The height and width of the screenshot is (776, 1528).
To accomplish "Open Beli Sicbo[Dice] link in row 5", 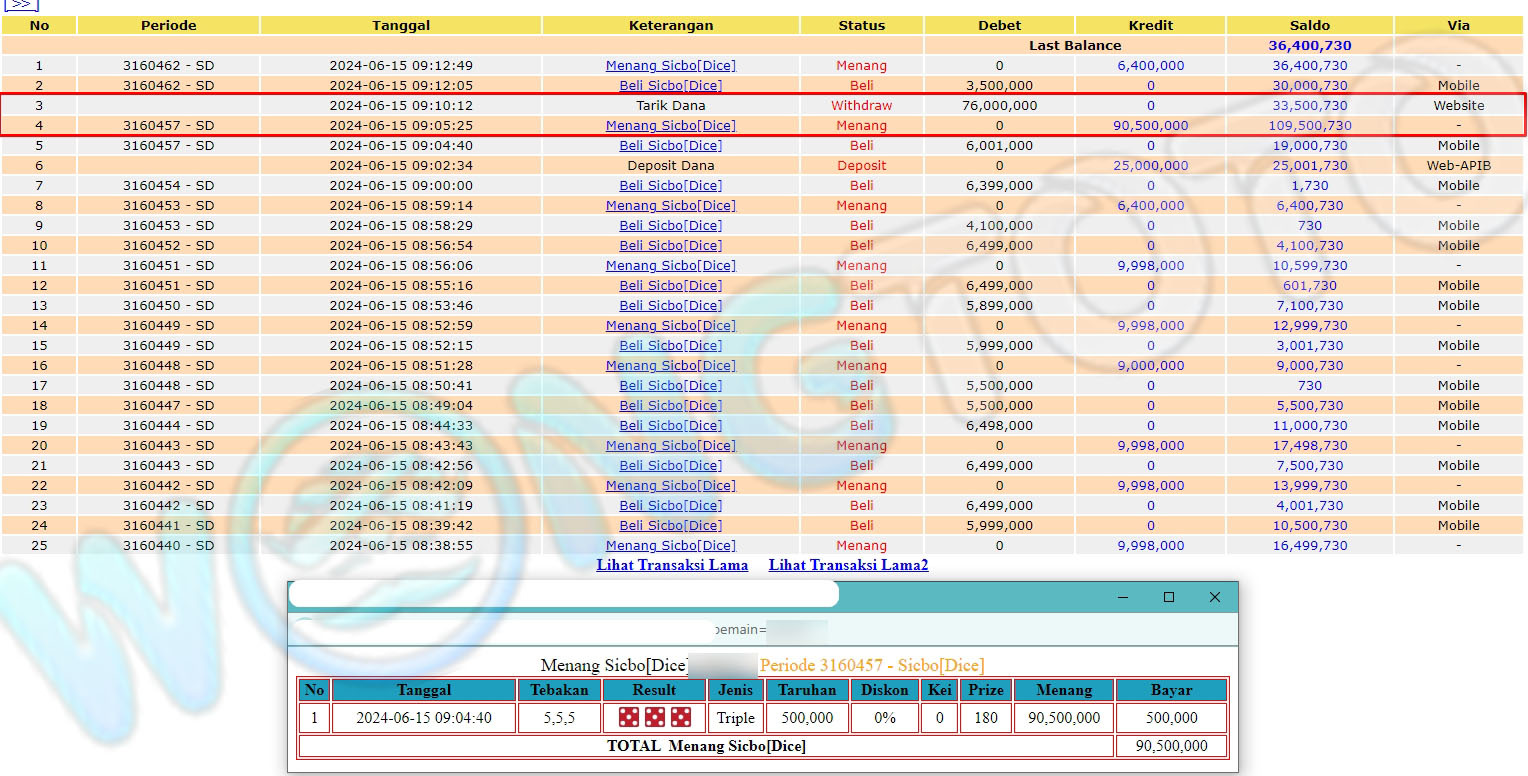I will tap(670, 146).
